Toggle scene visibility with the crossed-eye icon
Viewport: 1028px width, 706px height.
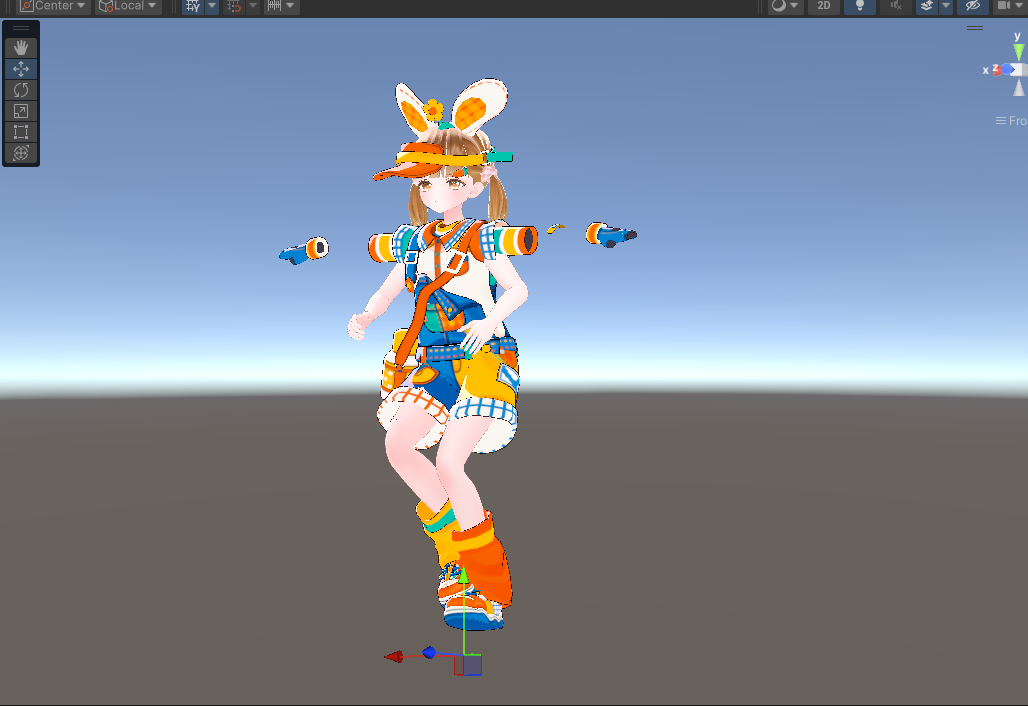[x=970, y=6]
